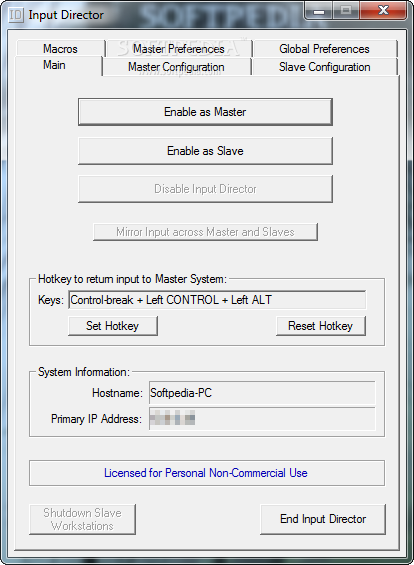The height and width of the screenshot is (565, 414).
Task: Click the 'System Information:' group label
Action: [84, 372]
